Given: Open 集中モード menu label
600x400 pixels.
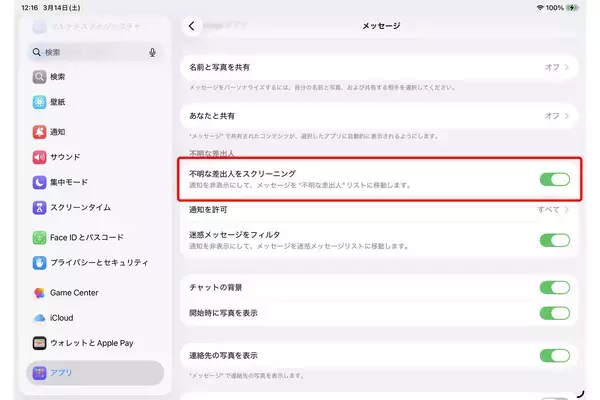Looking at the screenshot, I should 69,182.
